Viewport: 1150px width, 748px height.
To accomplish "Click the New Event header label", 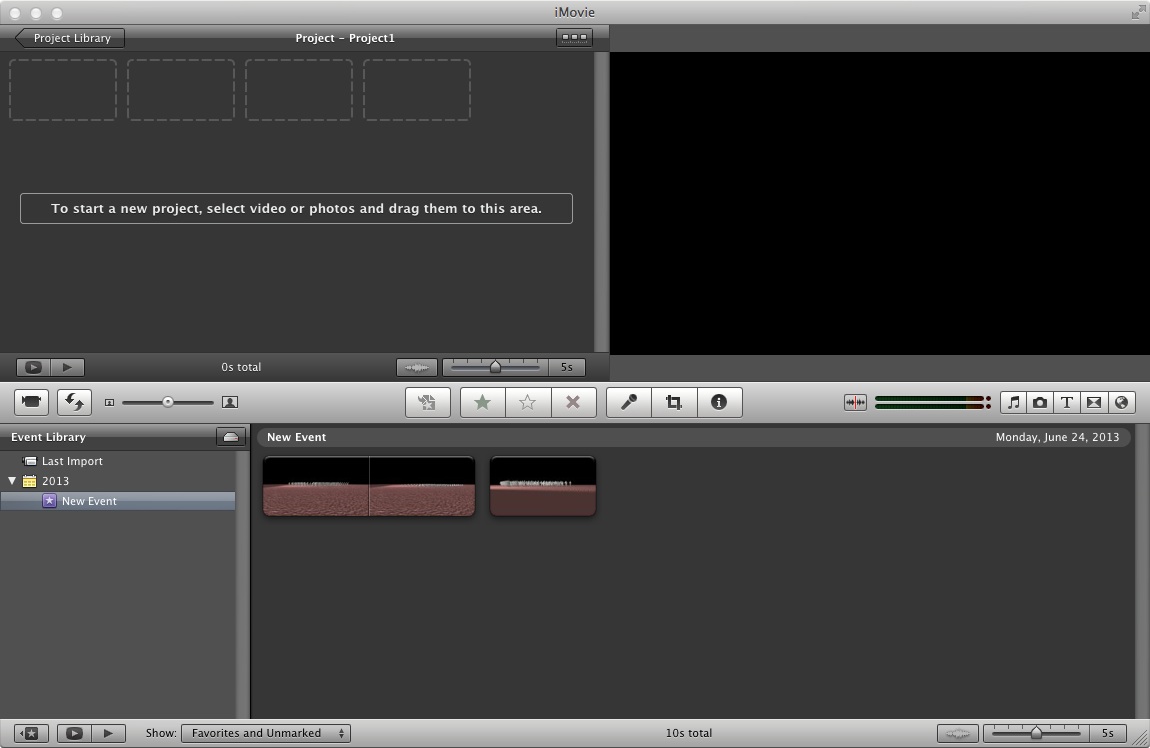I will point(296,437).
